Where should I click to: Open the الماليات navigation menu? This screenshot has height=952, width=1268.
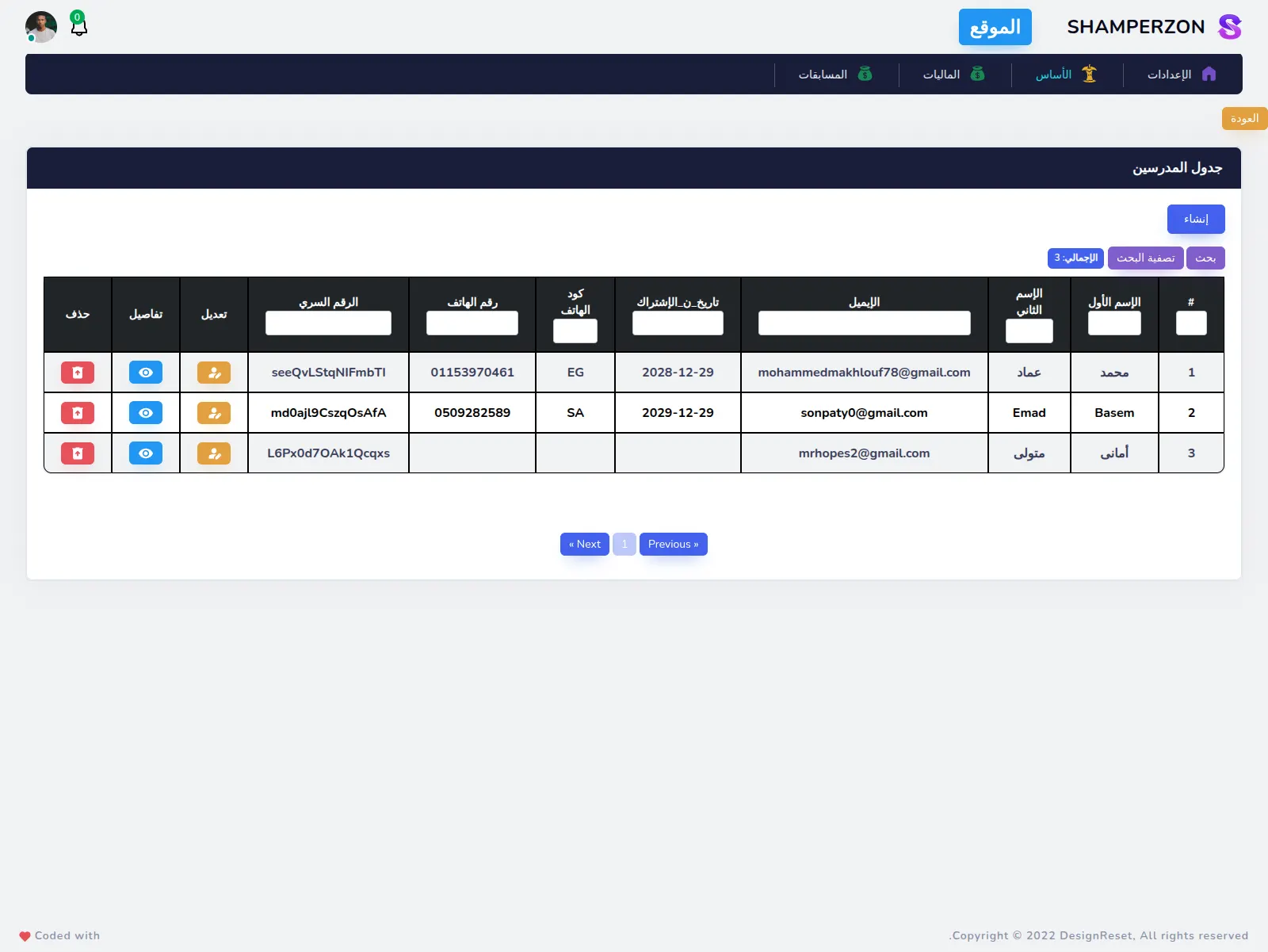pyautogui.click(x=954, y=75)
